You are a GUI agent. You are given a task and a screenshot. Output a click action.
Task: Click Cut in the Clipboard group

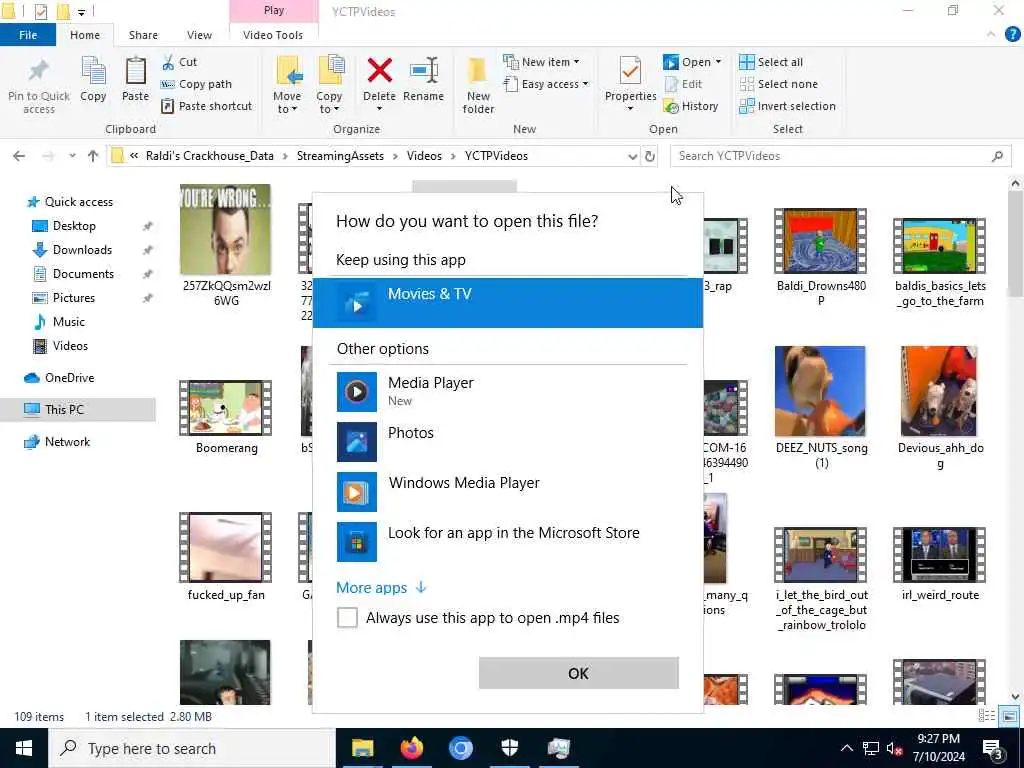(x=179, y=62)
